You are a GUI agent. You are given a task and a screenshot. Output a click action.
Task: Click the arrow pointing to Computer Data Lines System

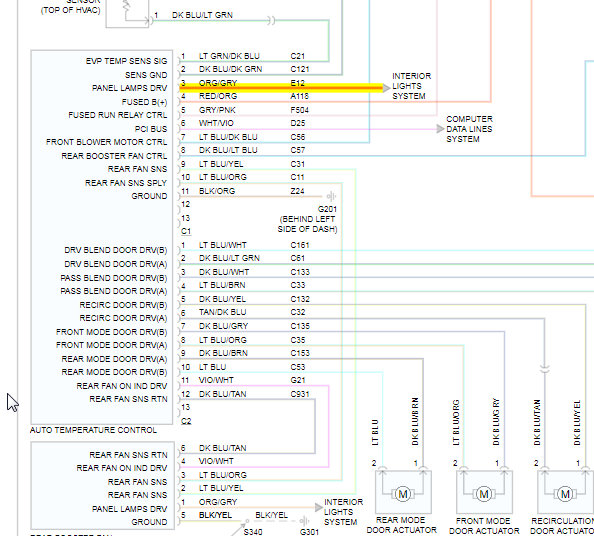coord(440,129)
